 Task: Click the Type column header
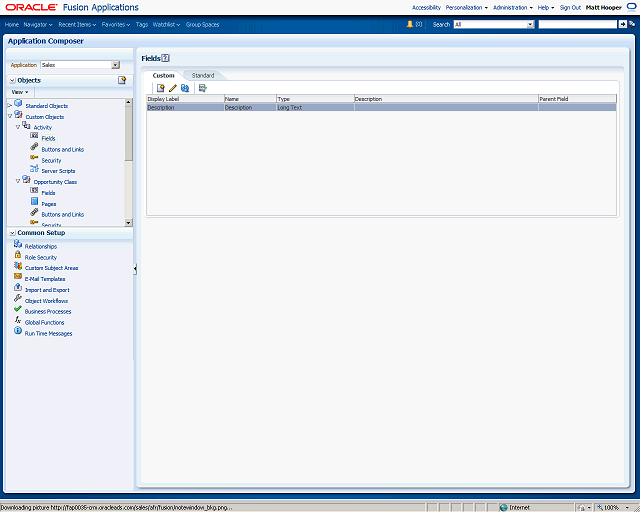[315, 99]
